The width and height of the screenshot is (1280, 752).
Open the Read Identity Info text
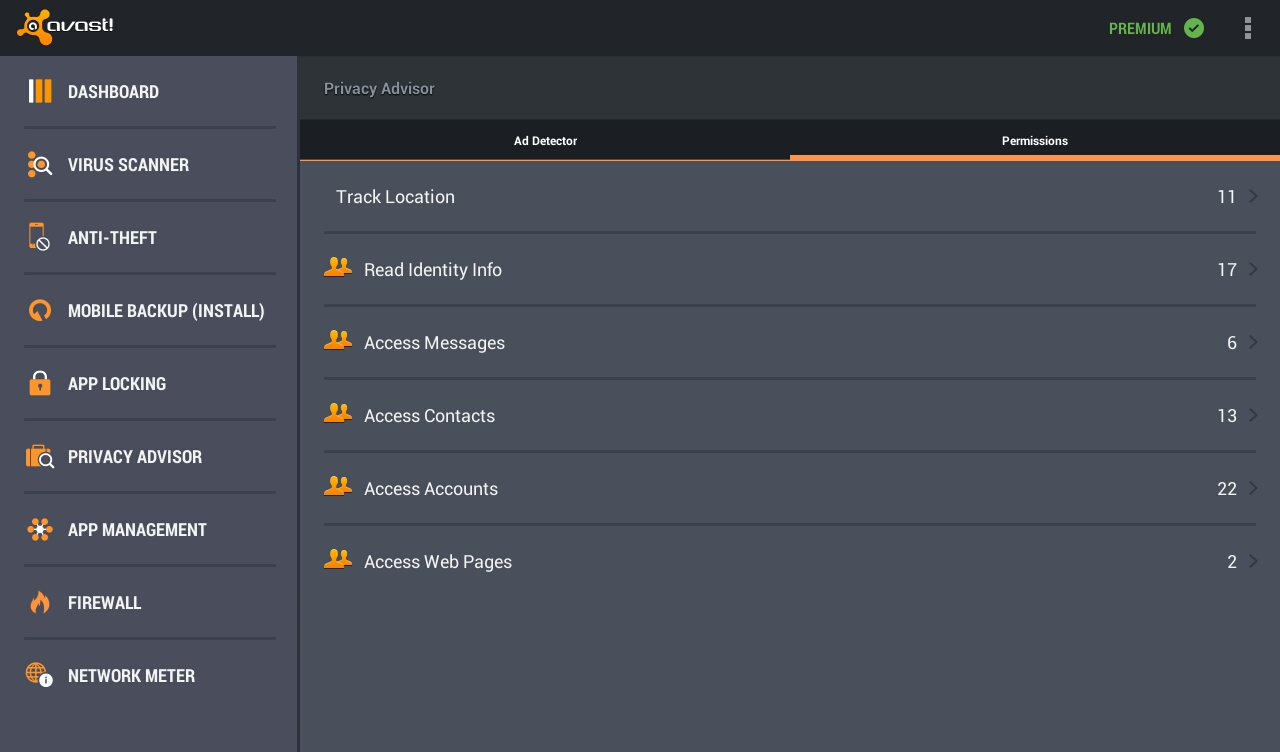coord(433,270)
